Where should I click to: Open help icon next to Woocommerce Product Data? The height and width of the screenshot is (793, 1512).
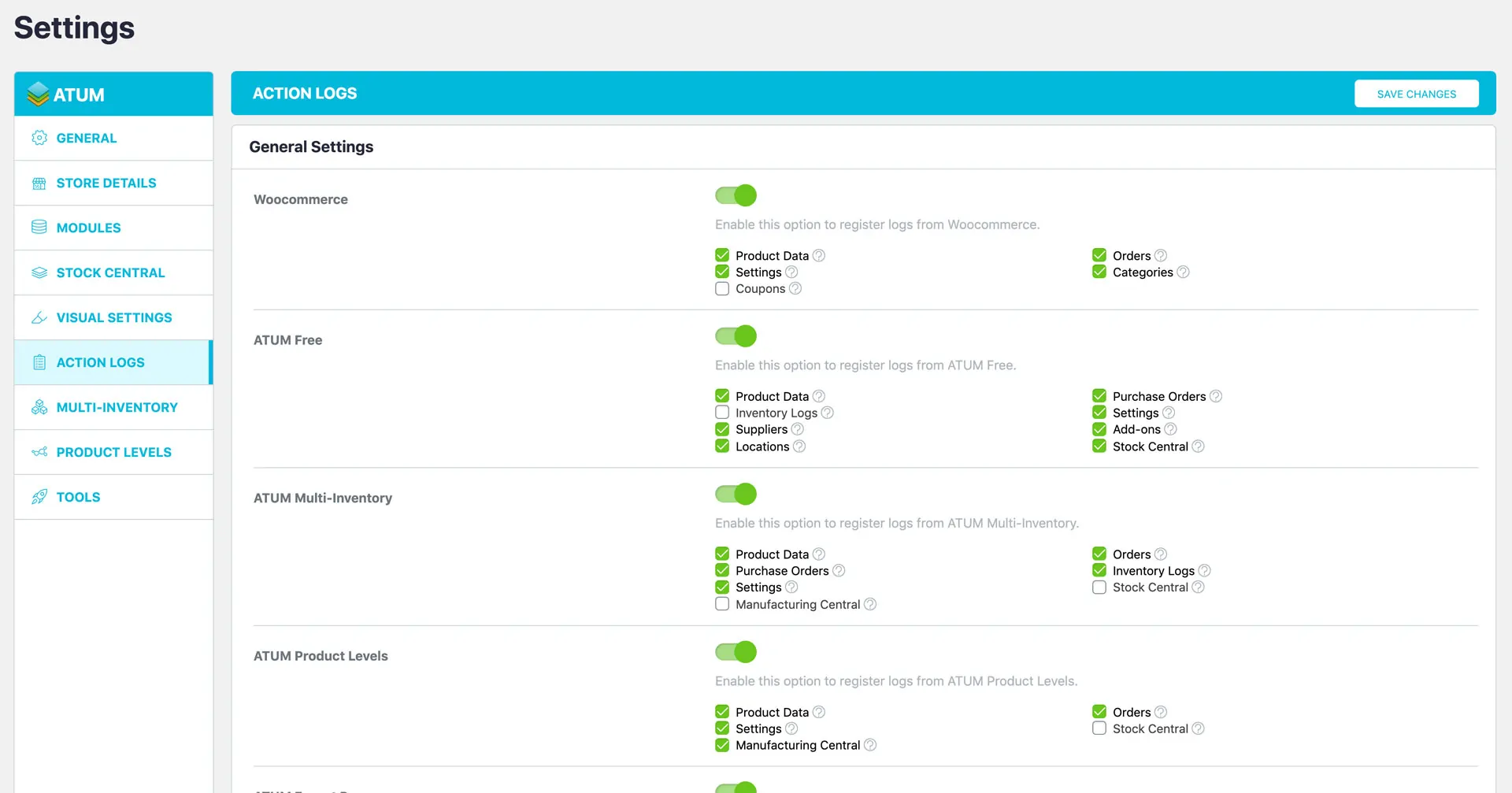pyautogui.click(x=819, y=255)
